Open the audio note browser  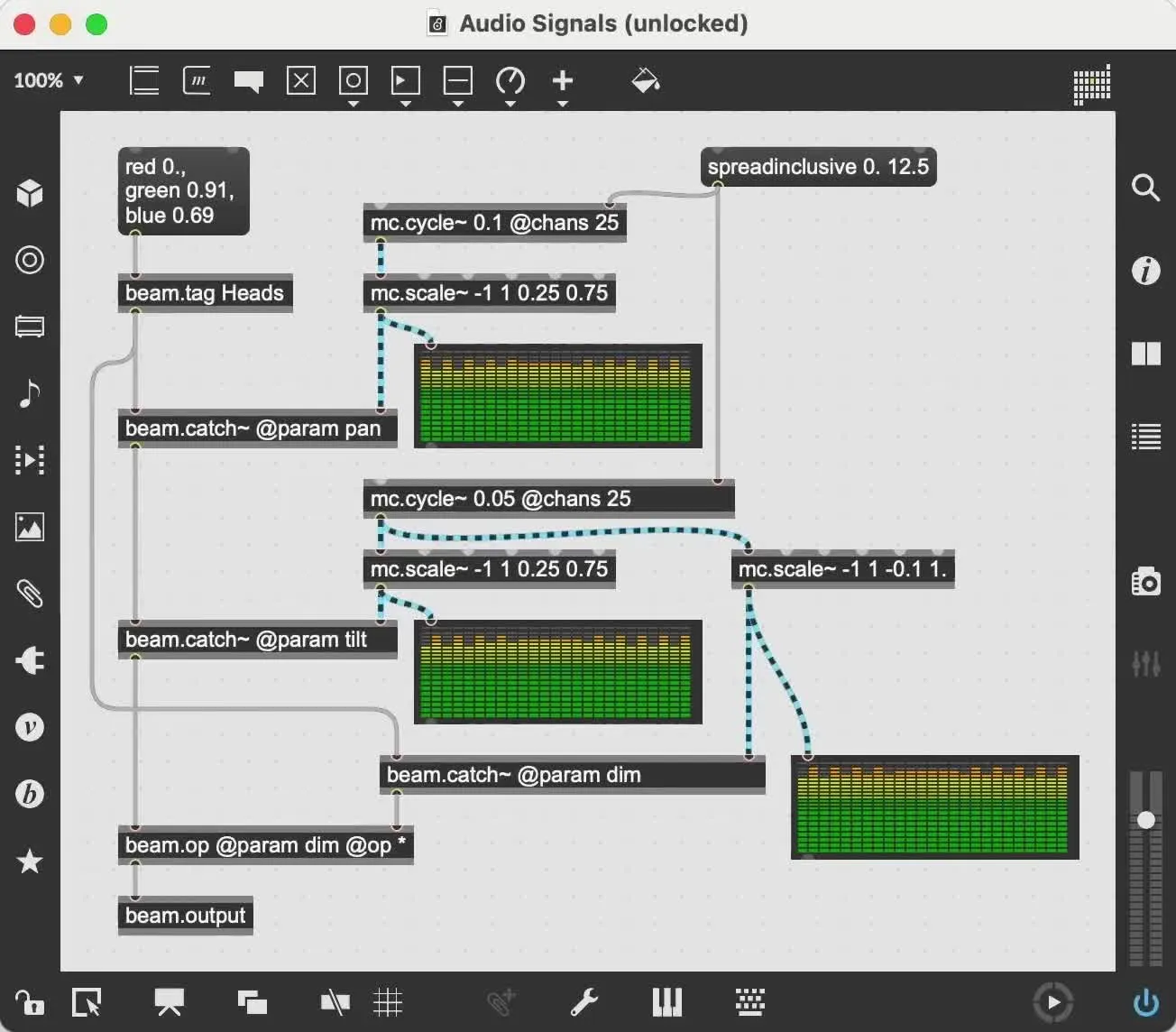30,393
